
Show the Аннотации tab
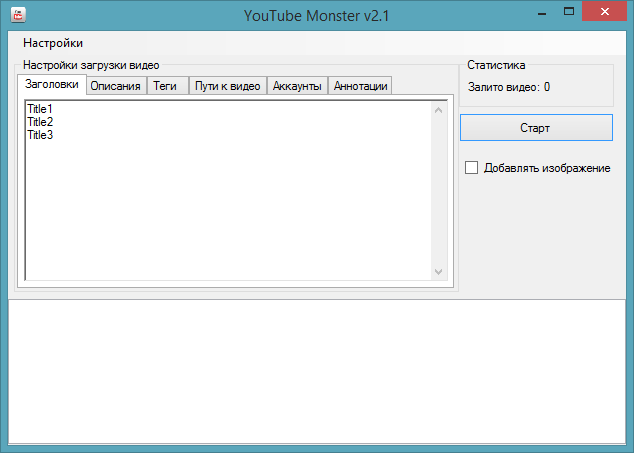361,86
